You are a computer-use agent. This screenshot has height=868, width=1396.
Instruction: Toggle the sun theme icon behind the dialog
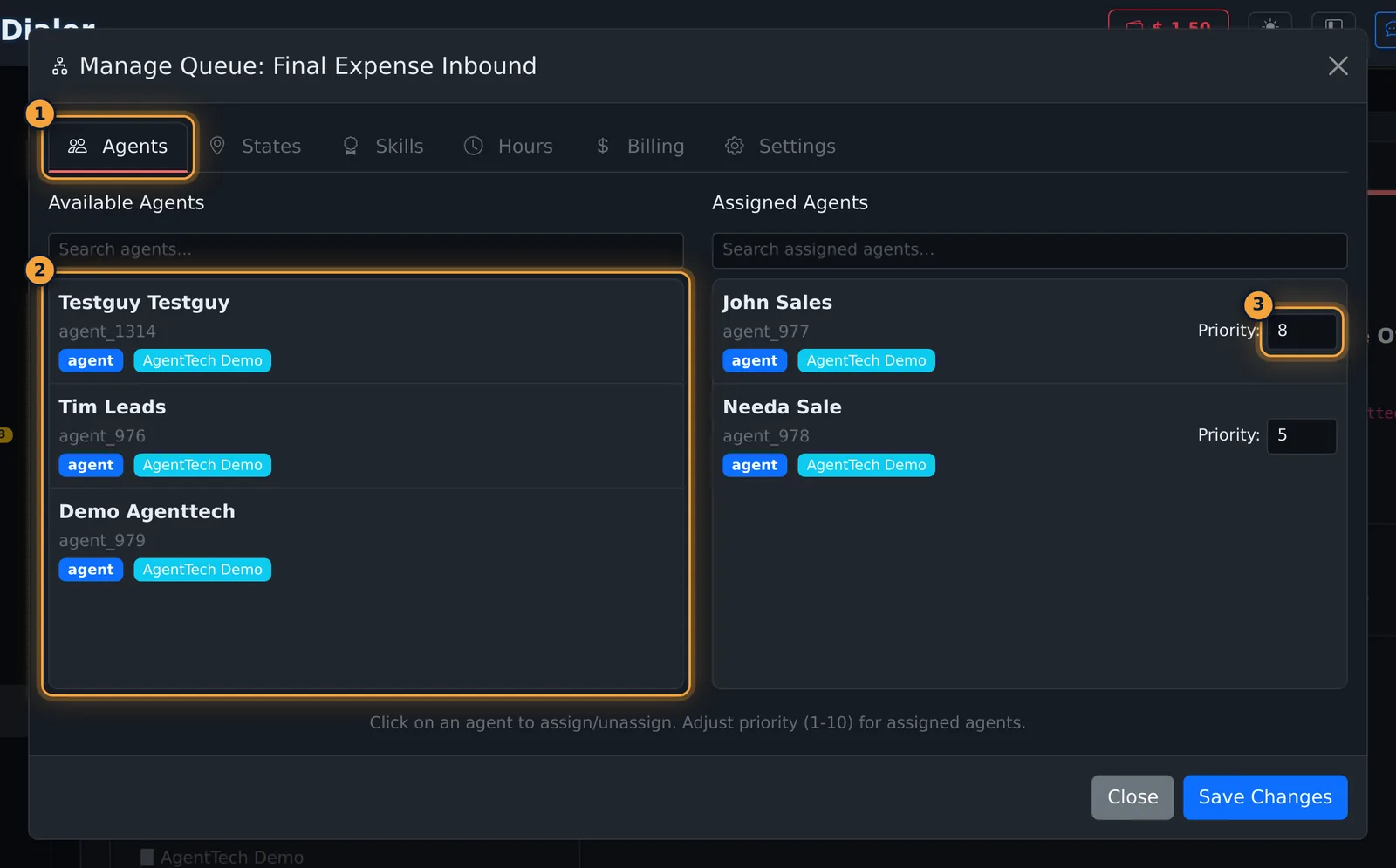pos(1270,24)
